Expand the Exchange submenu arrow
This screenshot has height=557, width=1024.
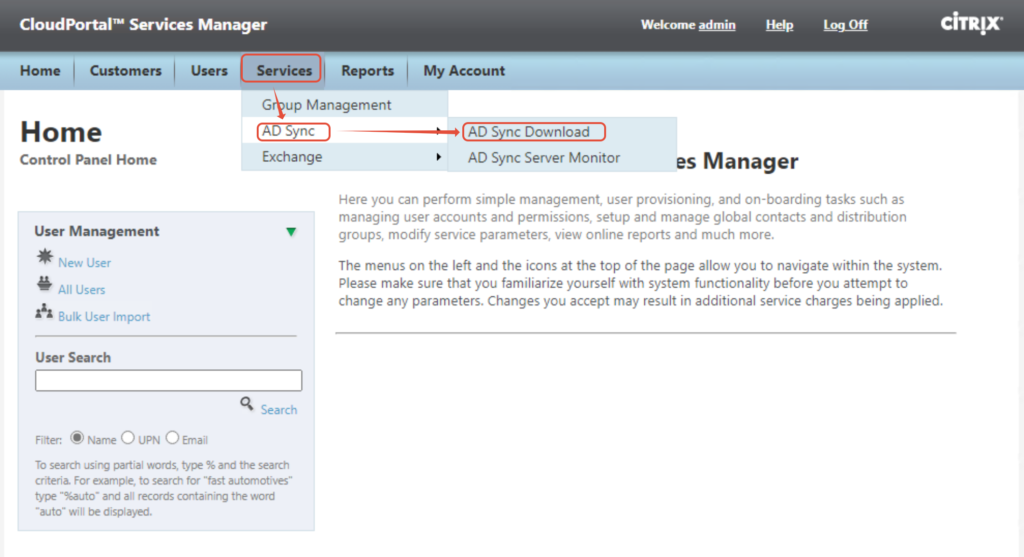coord(439,157)
